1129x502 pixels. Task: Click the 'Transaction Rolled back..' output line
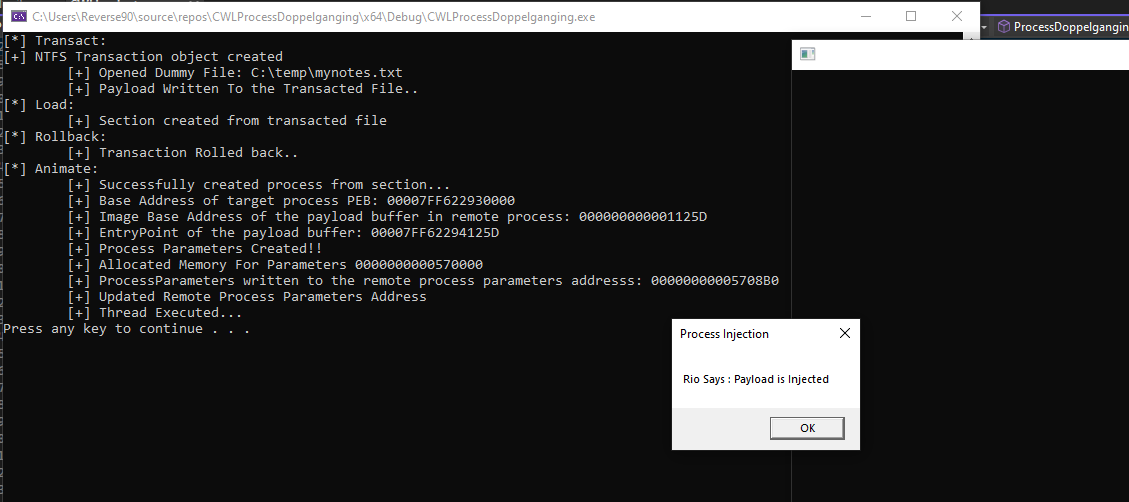(x=198, y=153)
